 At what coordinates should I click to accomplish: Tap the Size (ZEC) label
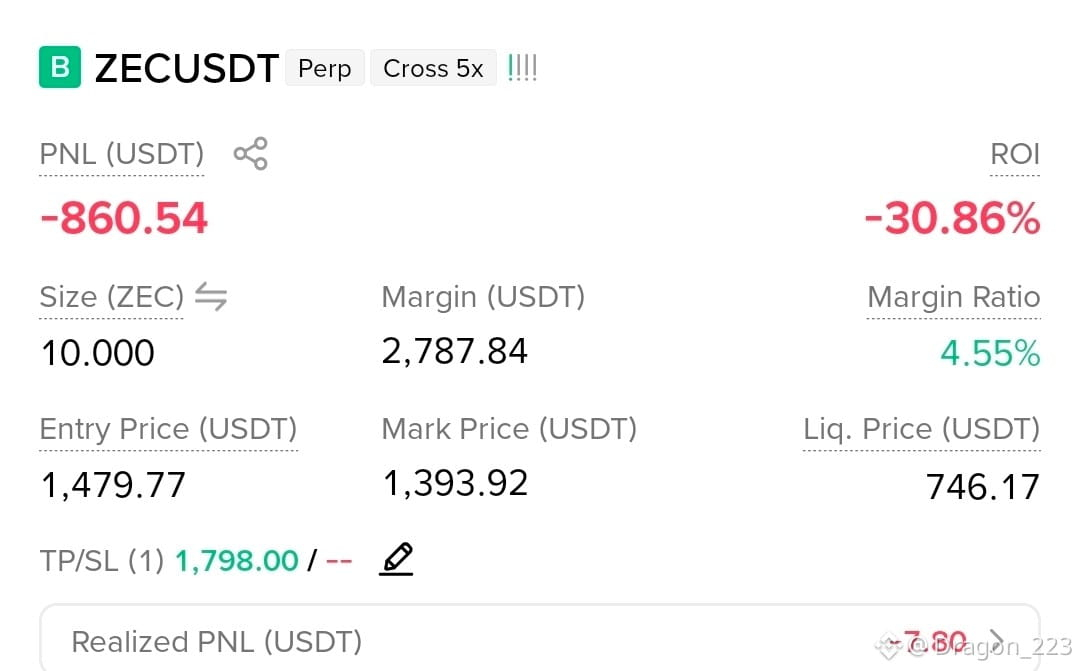(112, 297)
